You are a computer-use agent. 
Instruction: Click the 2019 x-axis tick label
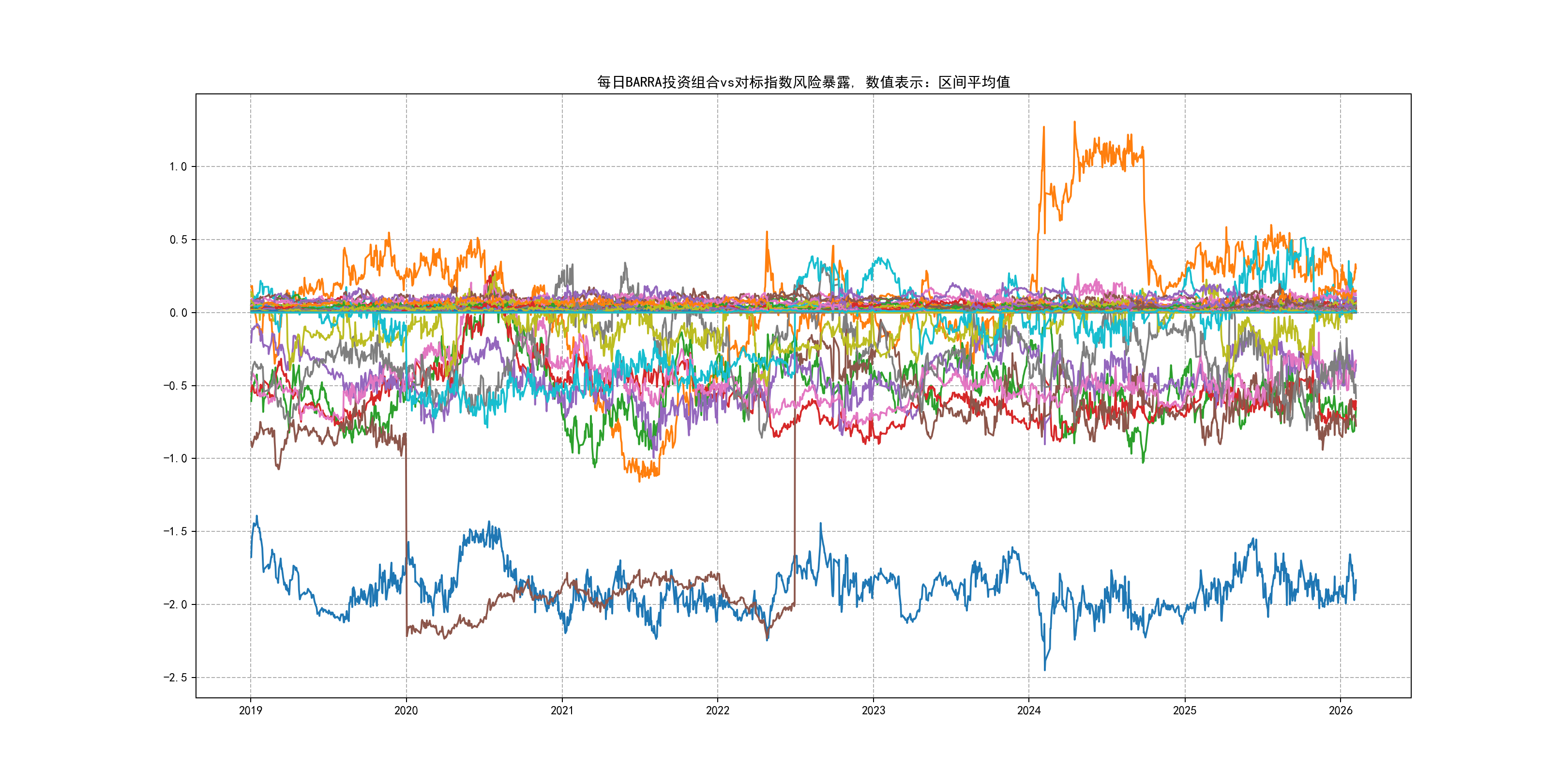pos(250,710)
